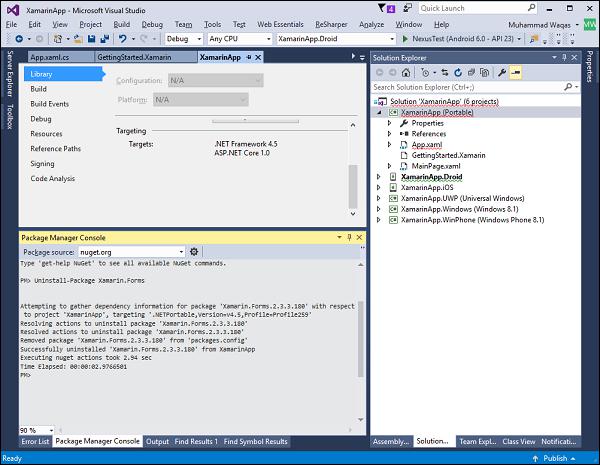Save the current file with the Save icon

(91, 39)
